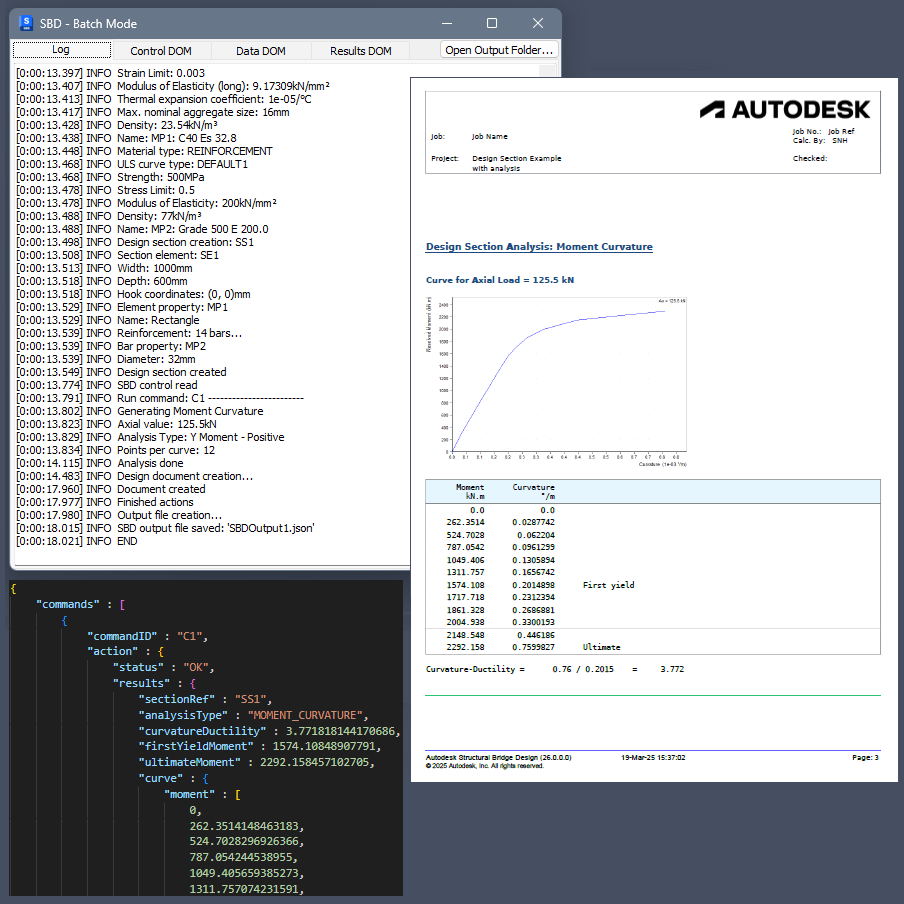Click the Design Section Analysis: Moment Curvature heading
The image size is (904, 904).
[539, 247]
